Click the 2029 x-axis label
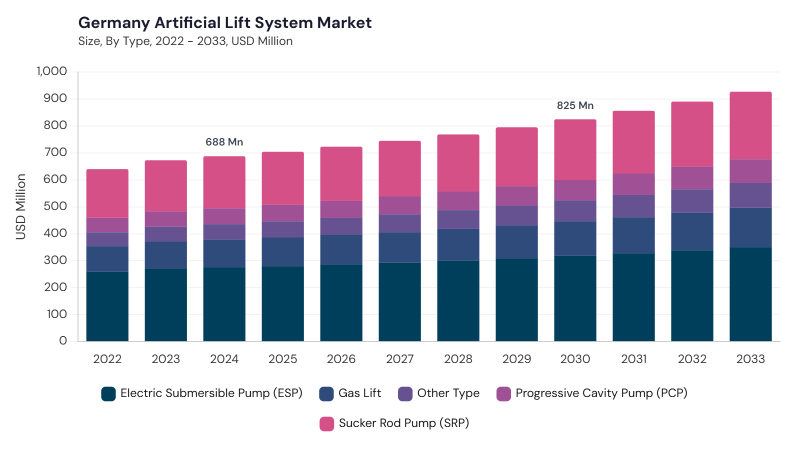Screen dimensions: 800x450 point(517,359)
